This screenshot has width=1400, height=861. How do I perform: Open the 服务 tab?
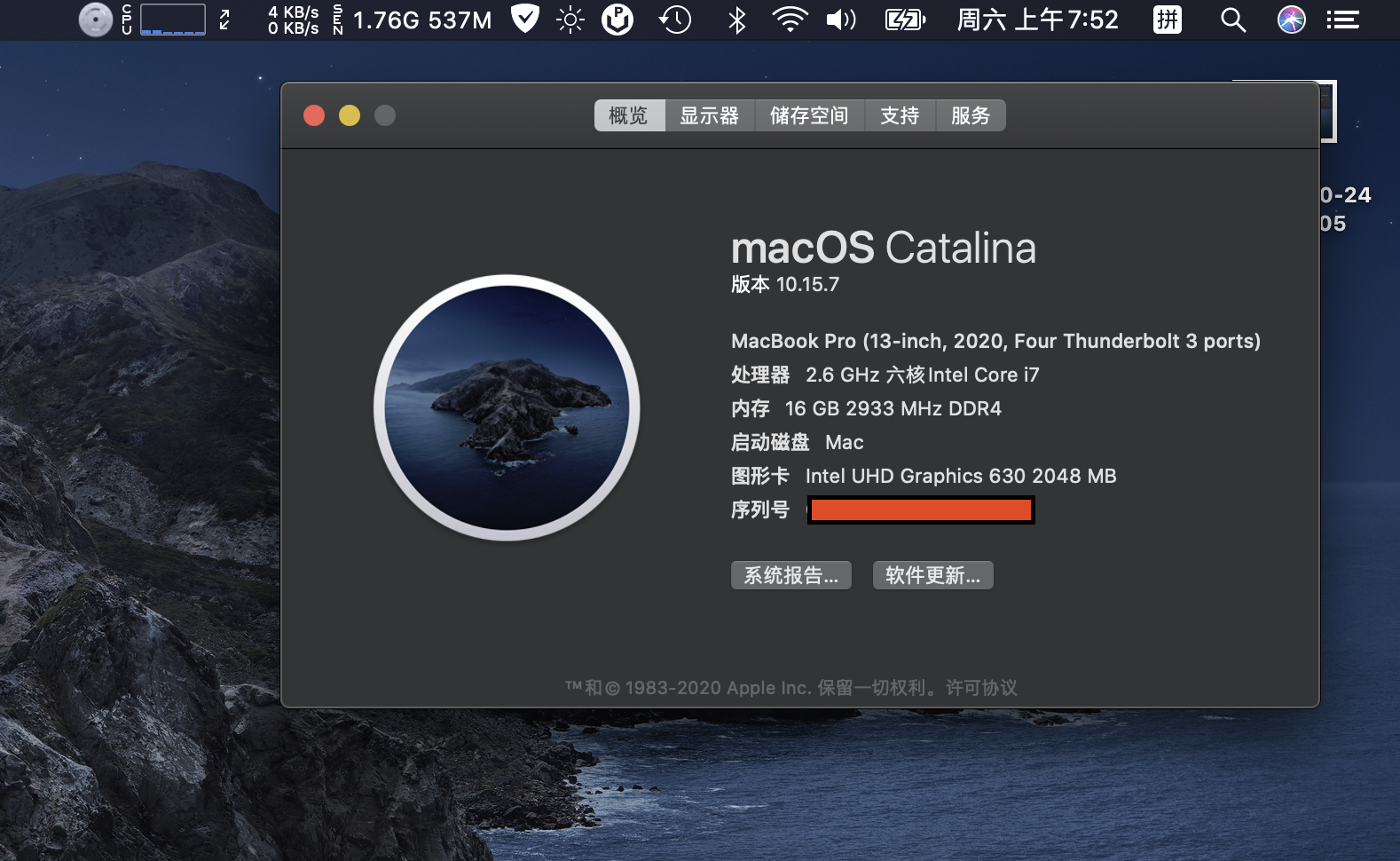pyautogui.click(x=971, y=115)
